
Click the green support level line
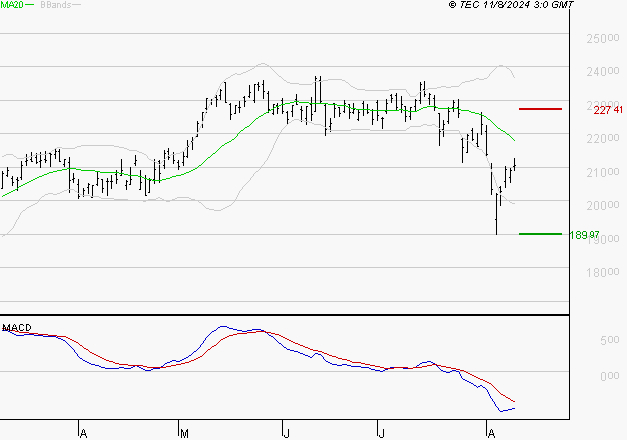(x=540, y=234)
